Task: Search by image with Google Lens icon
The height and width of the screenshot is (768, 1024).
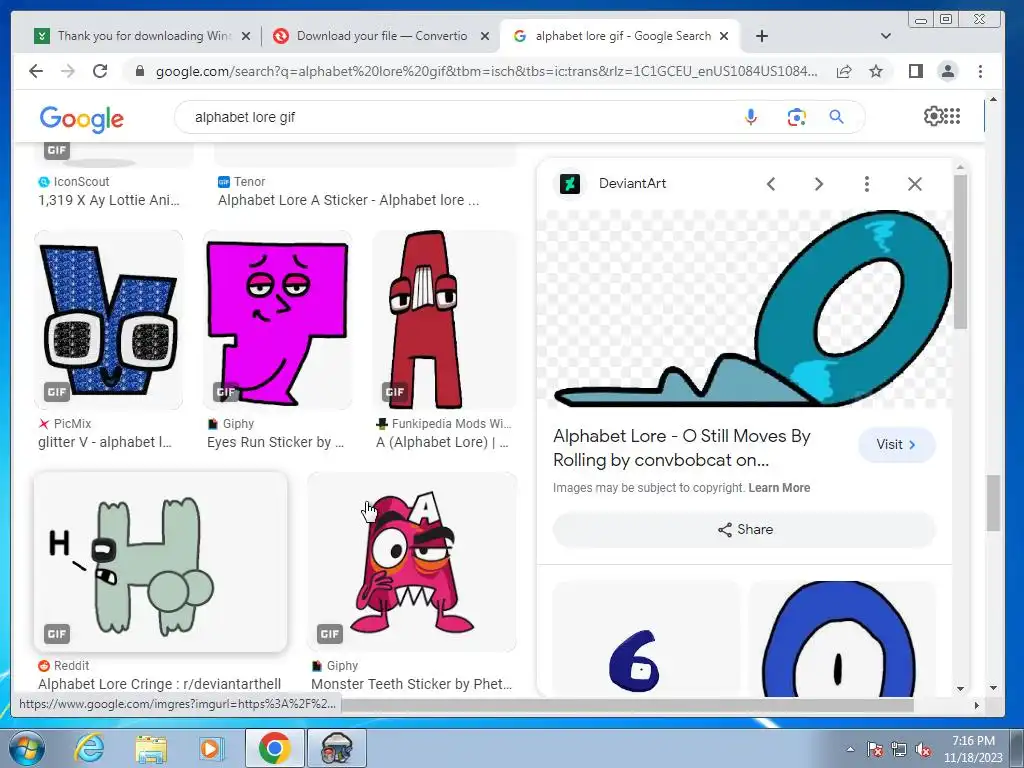Action: click(796, 117)
